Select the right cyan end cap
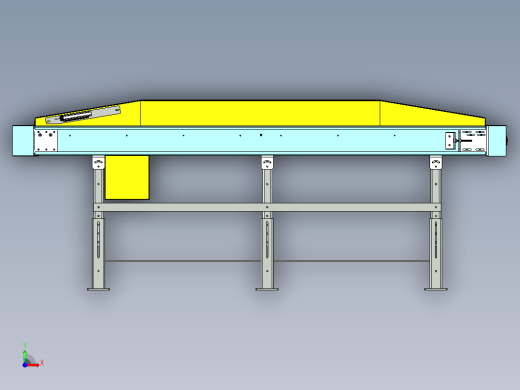Image resolution: width=520 pixels, height=390 pixels. pyautogui.click(x=497, y=141)
